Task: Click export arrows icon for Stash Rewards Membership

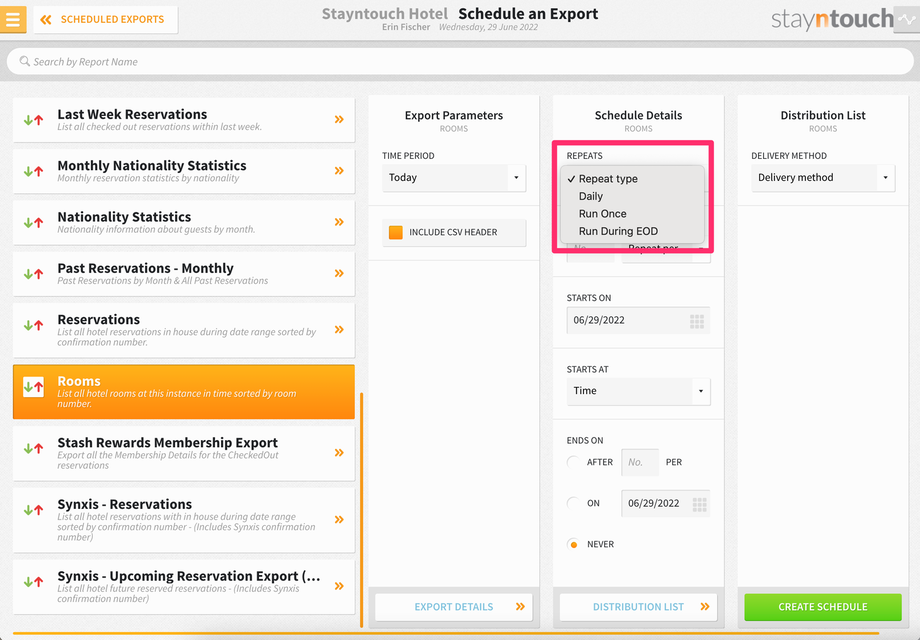Action: point(33,449)
